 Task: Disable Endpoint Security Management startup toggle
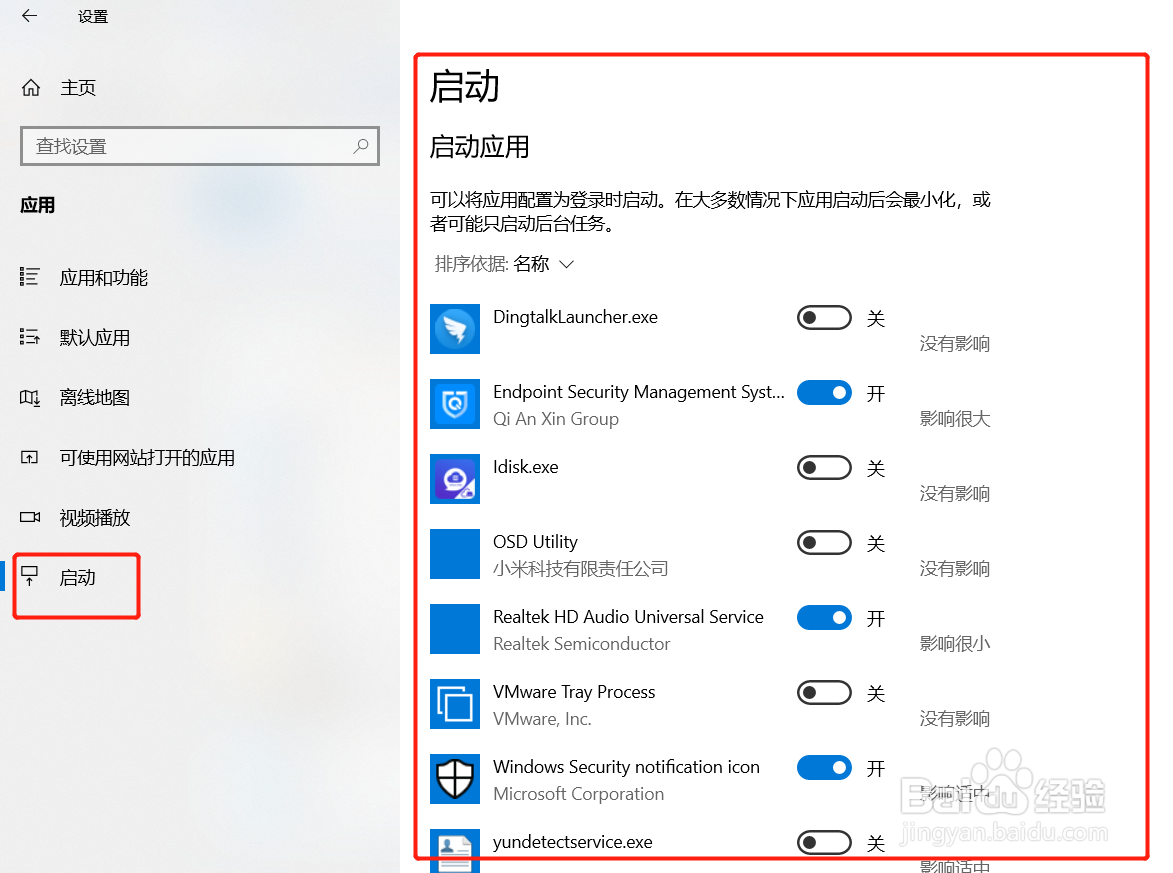coord(824,393)
